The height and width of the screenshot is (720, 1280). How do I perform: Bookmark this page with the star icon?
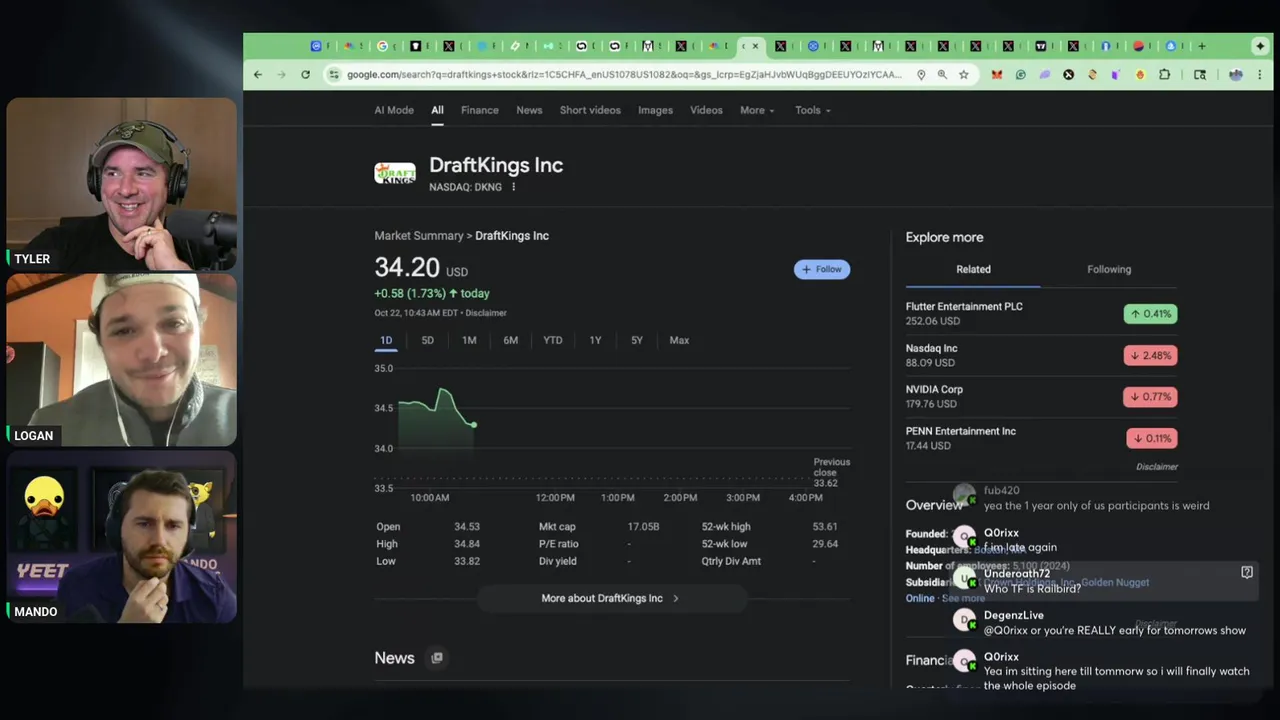[964, 74]
